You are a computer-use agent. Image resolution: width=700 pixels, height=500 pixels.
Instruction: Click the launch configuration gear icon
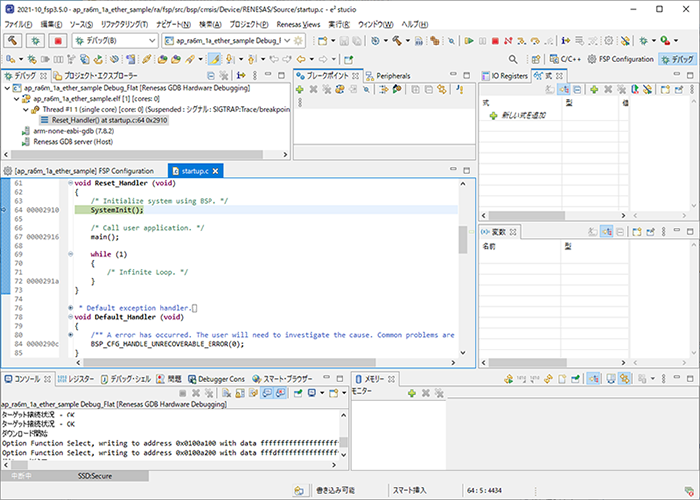click(x=298, y=41)
